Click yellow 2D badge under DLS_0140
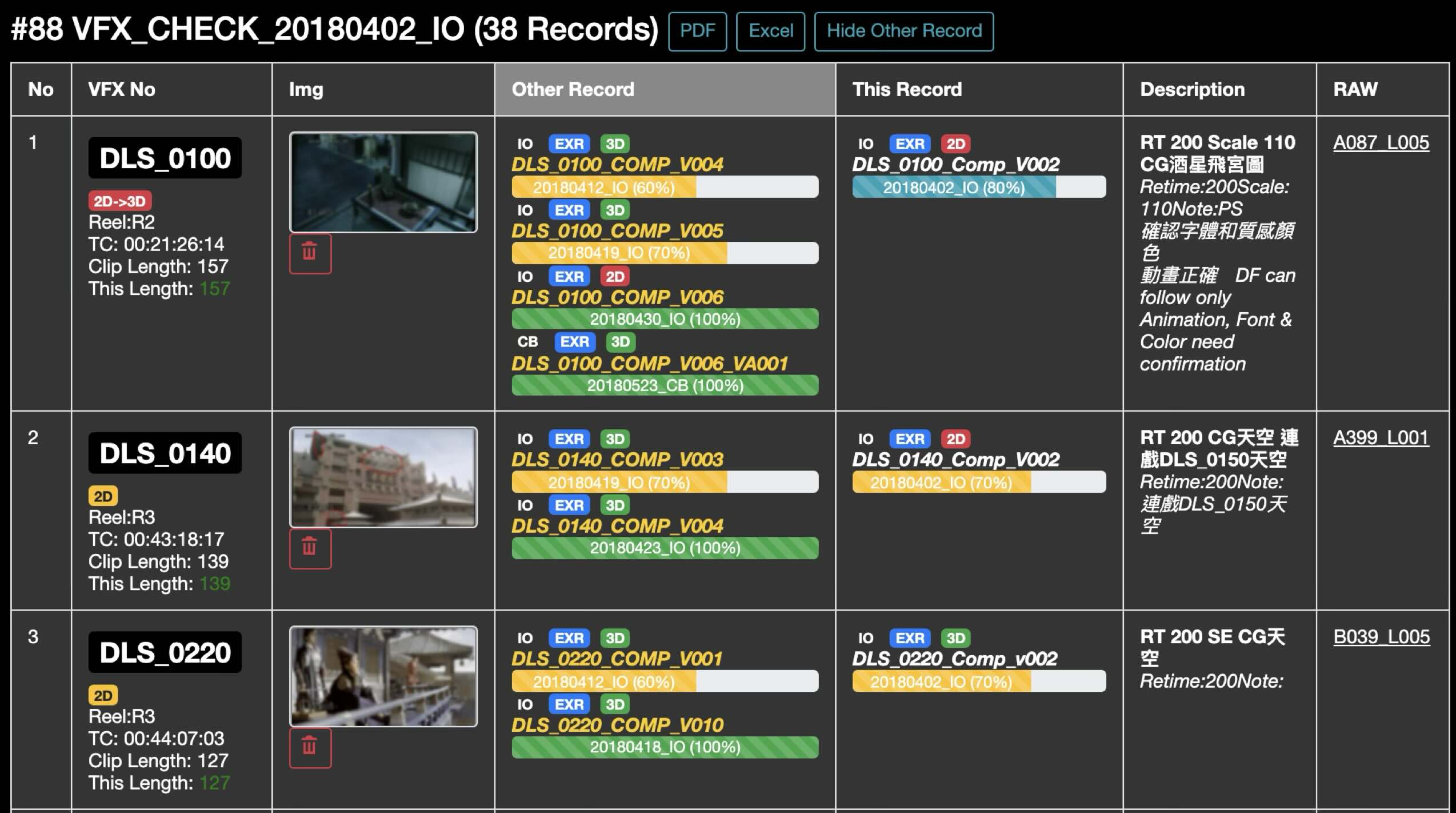This screenshot has height=813, width=1456. (103, 496)
